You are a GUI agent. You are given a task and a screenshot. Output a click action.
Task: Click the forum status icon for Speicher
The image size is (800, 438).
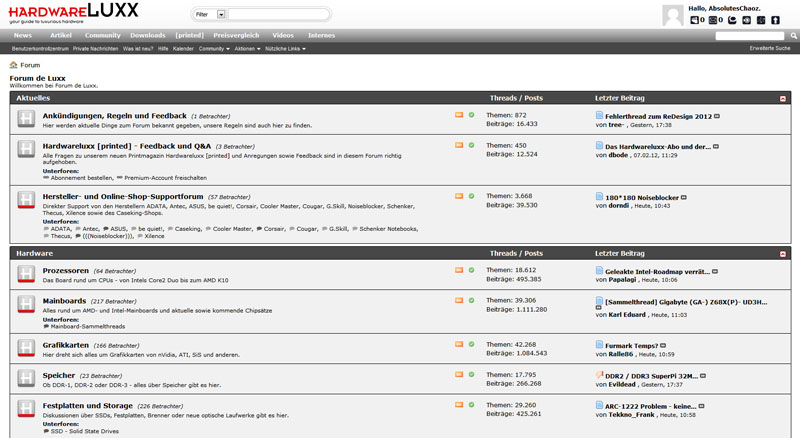(x=26, y=378)
